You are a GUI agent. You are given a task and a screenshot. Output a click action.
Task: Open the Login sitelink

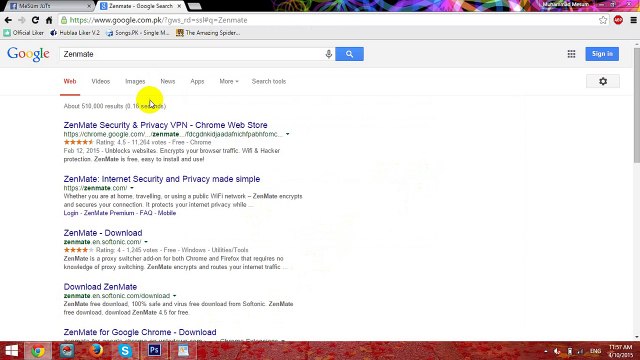[x=71, y=213]
